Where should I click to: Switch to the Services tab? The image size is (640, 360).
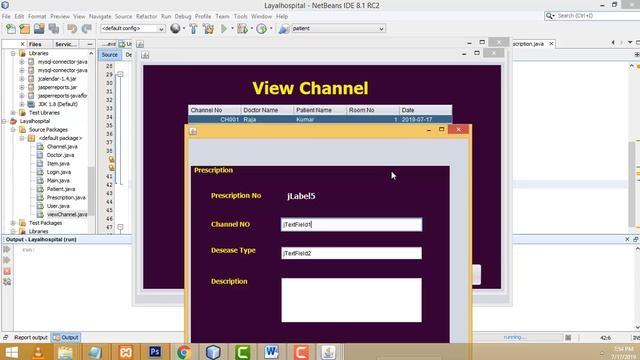(65, 44)
